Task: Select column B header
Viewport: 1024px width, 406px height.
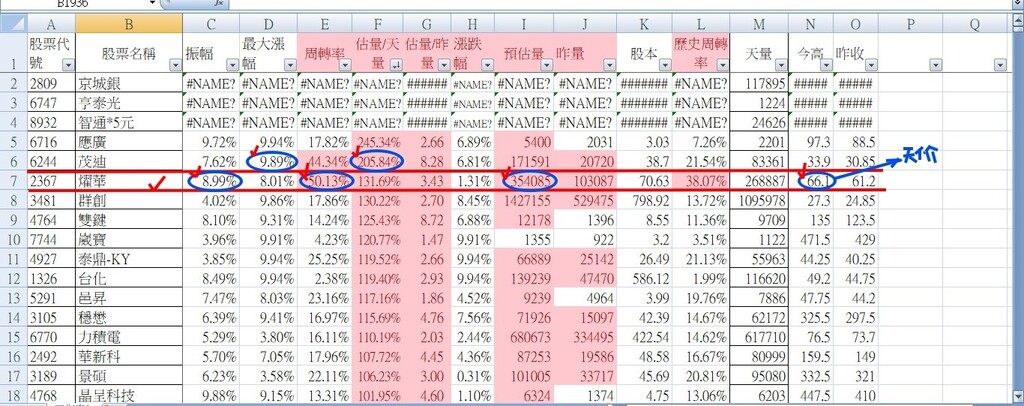Action: (x=128, y=22)
